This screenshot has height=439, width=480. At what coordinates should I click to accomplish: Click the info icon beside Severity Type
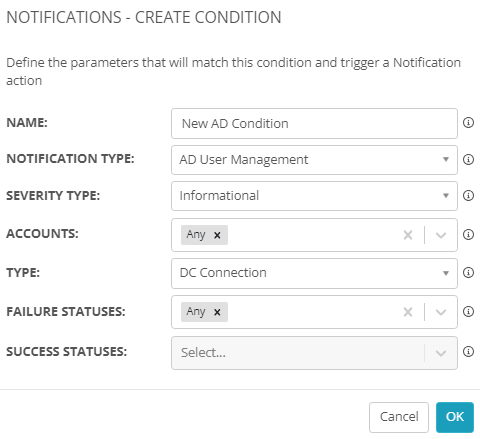(x=468, y=196)
